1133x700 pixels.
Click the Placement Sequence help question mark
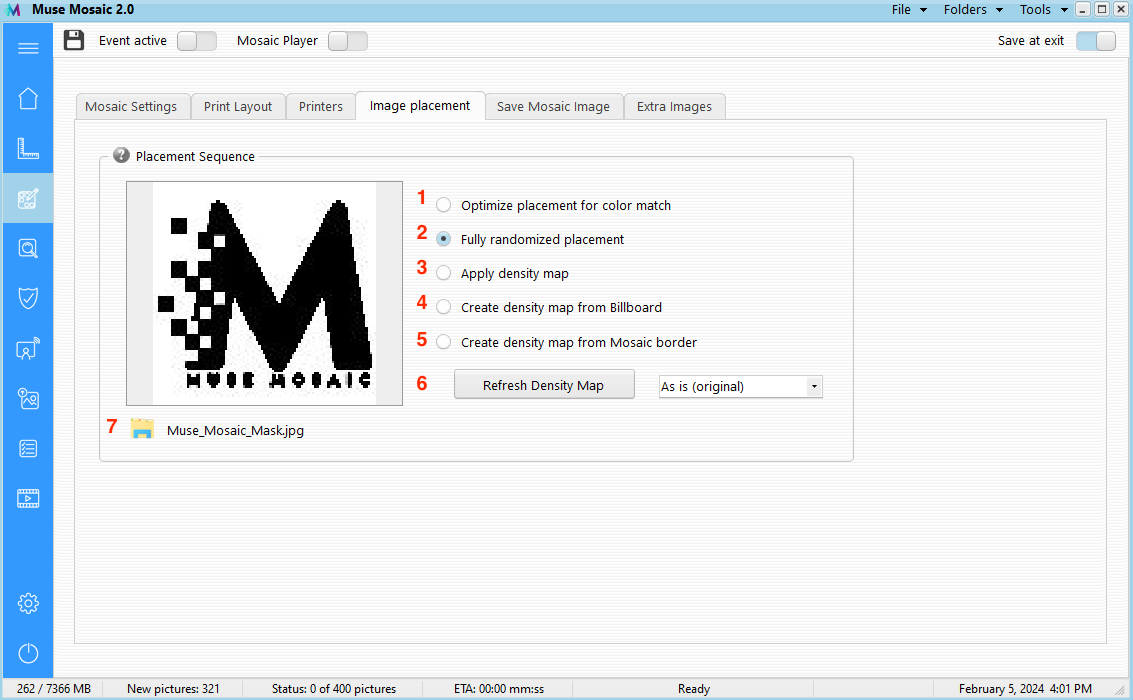121,155
